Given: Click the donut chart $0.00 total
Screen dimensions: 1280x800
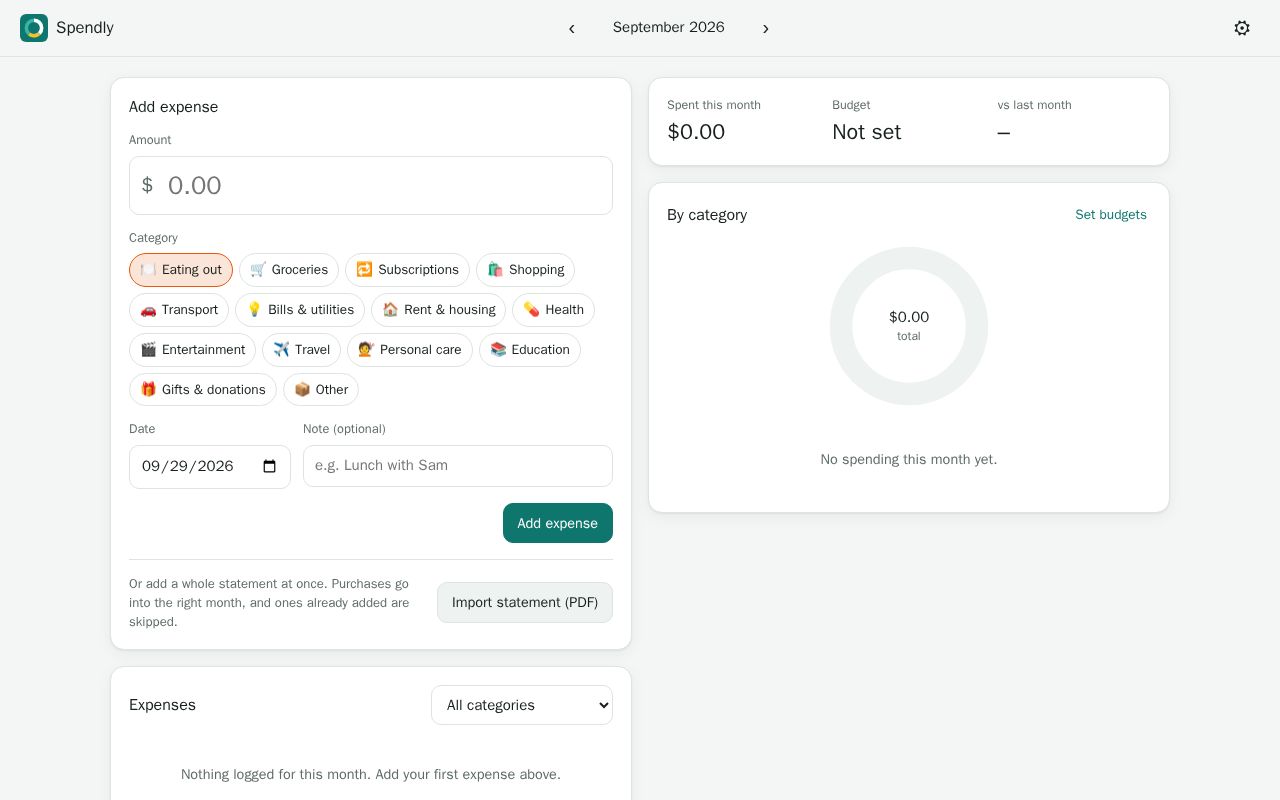Looking at the screenshot, I should pos(909,325).
